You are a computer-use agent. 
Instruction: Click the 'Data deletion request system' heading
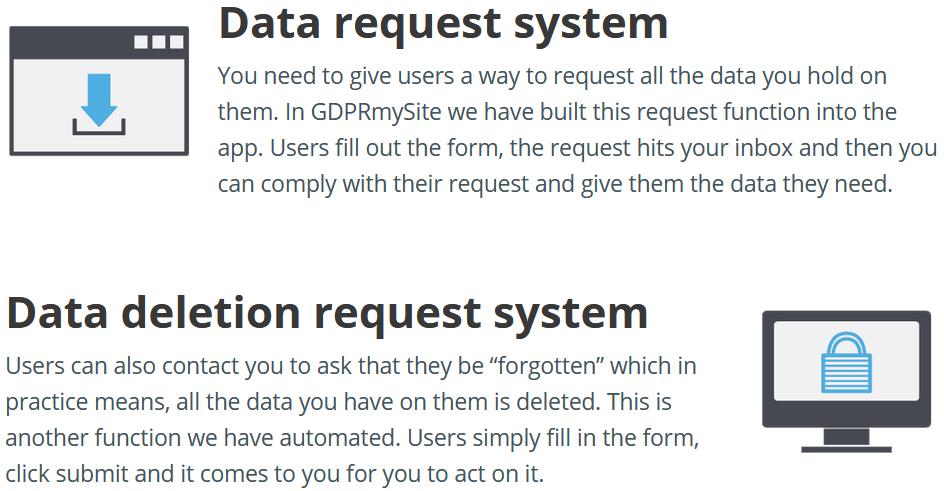tap(327, 312)
